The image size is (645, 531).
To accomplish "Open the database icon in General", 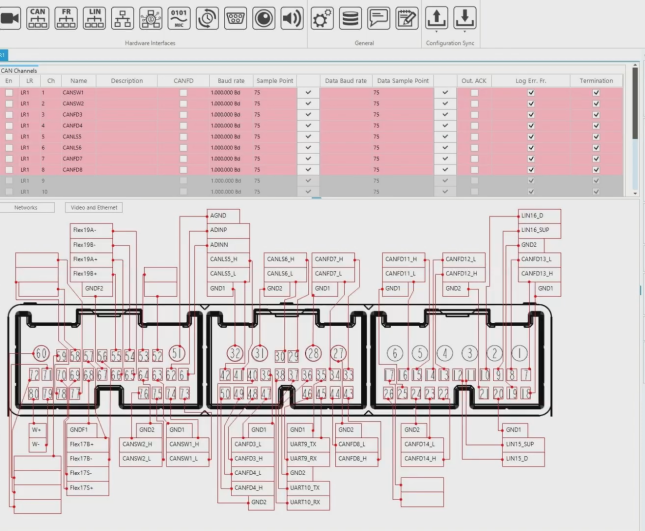I will (350, 17).
